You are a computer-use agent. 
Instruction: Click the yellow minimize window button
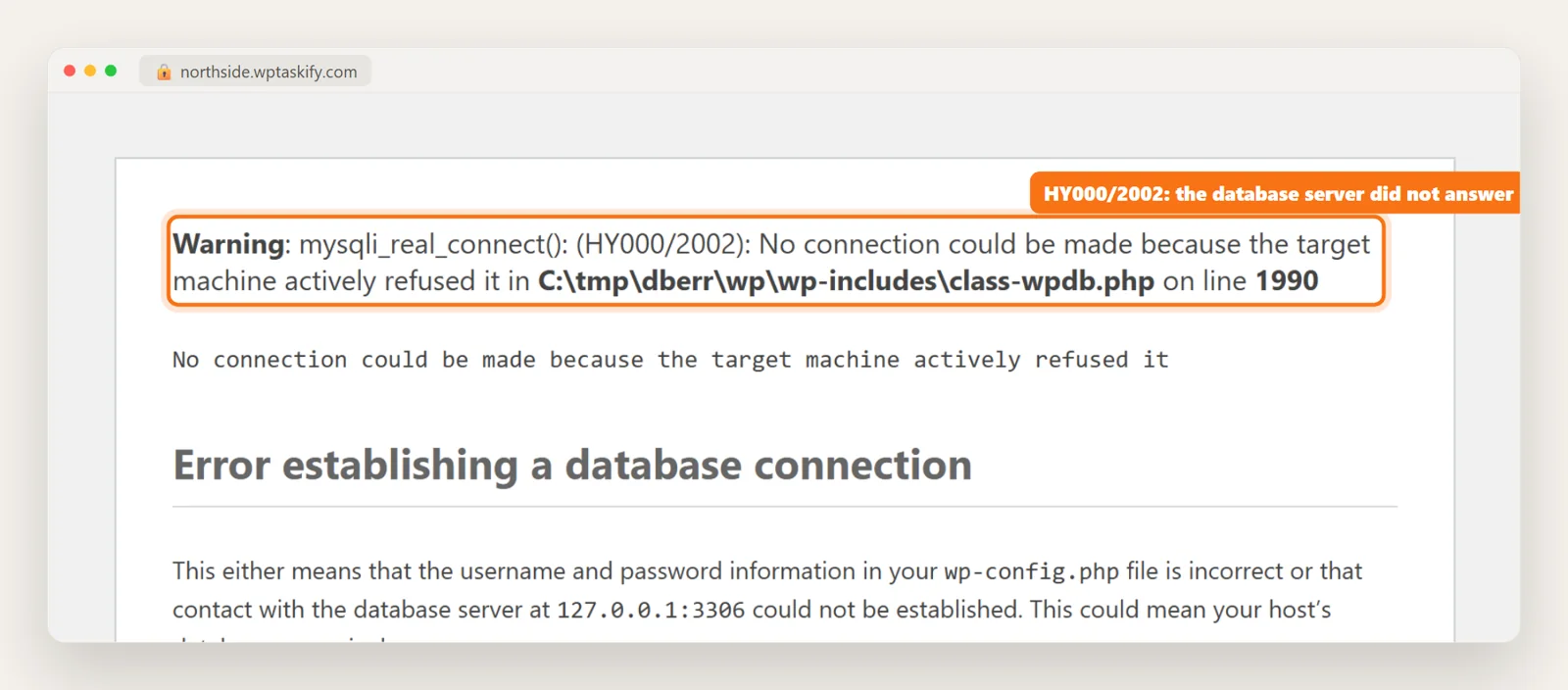pos(90,71)
